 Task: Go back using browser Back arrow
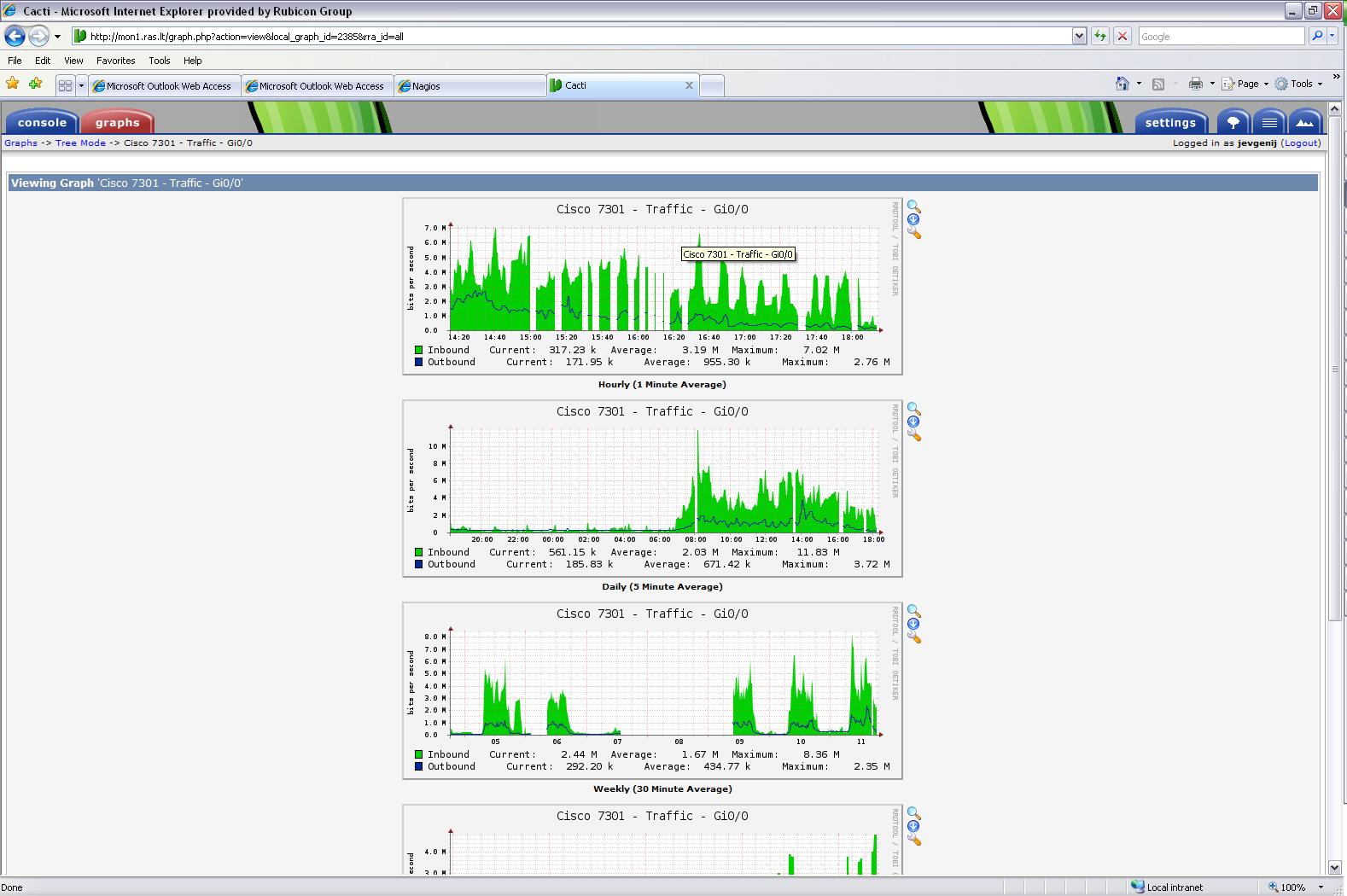tap(15, 36)
